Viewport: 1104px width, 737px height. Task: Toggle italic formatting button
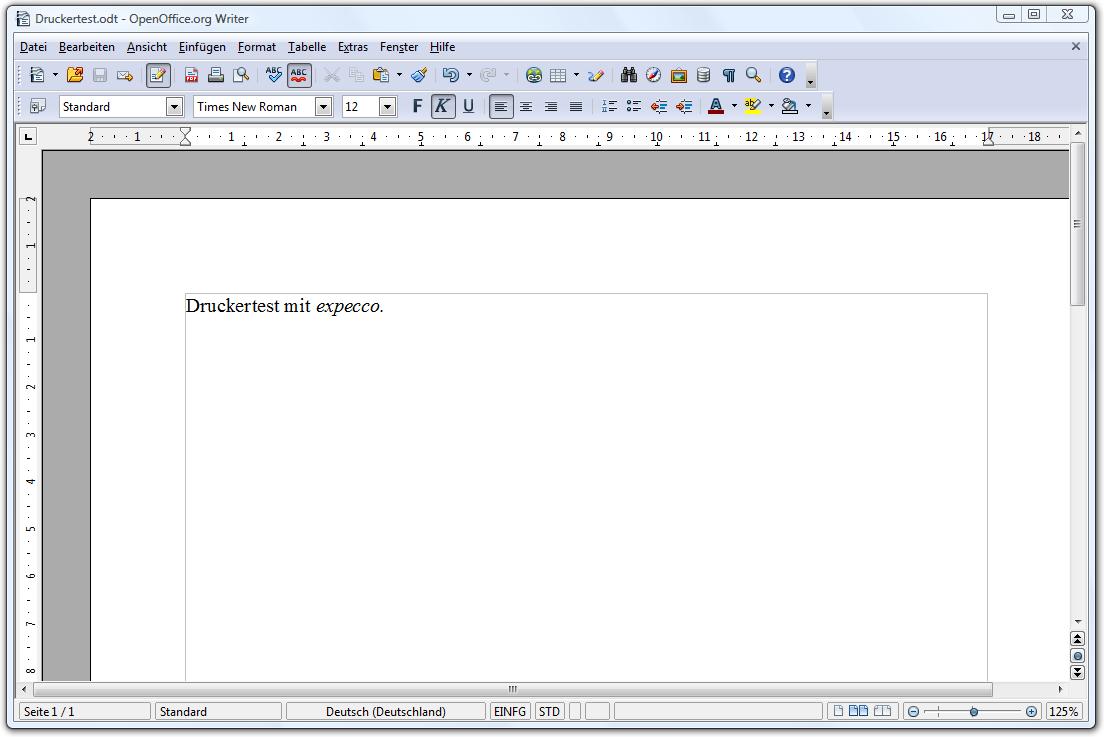(x=443, y=106)
